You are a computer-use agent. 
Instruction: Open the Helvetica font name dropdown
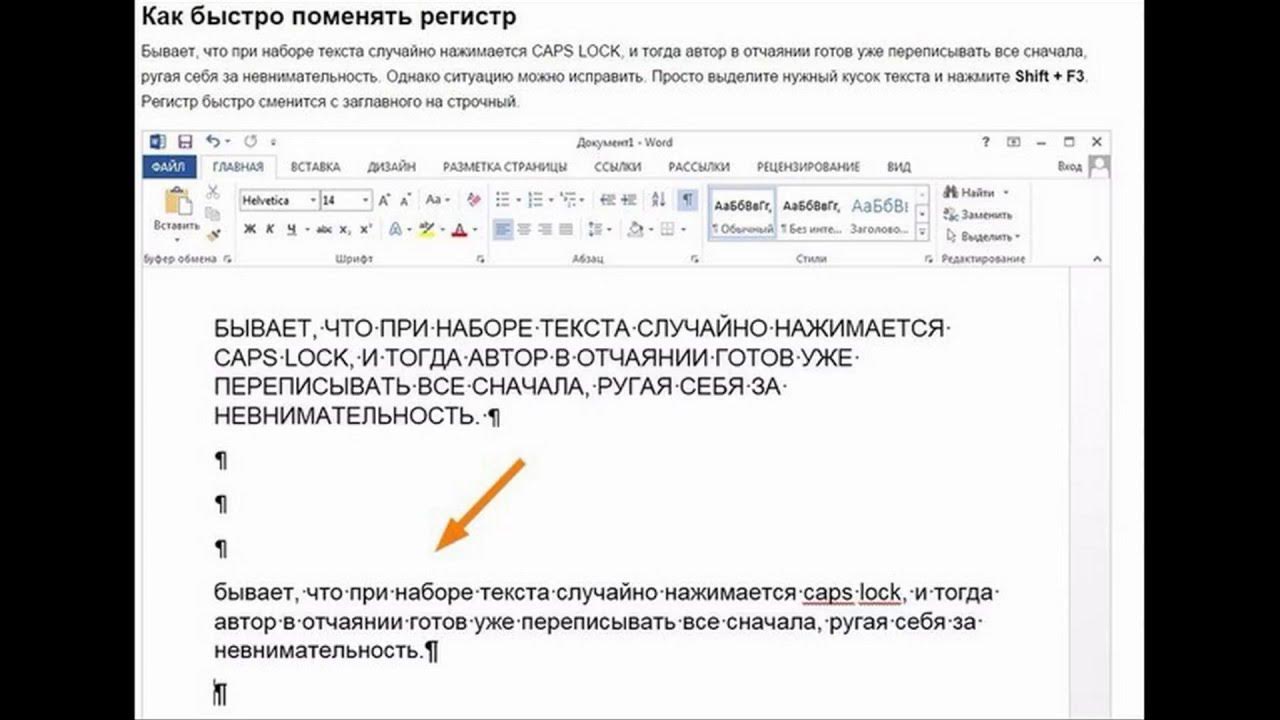click(x=313, y=200)
